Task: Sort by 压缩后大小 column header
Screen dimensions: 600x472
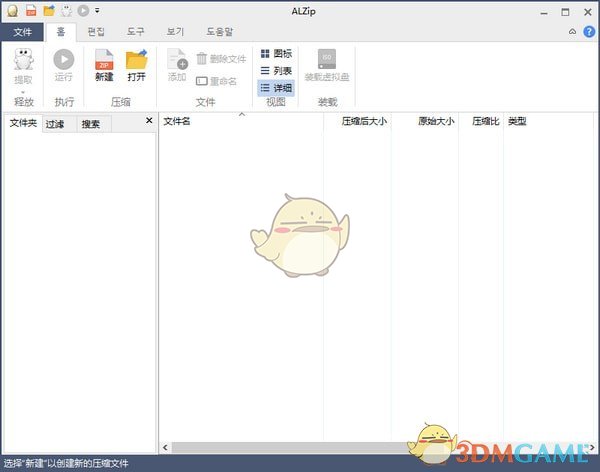Action: point(357,121)
